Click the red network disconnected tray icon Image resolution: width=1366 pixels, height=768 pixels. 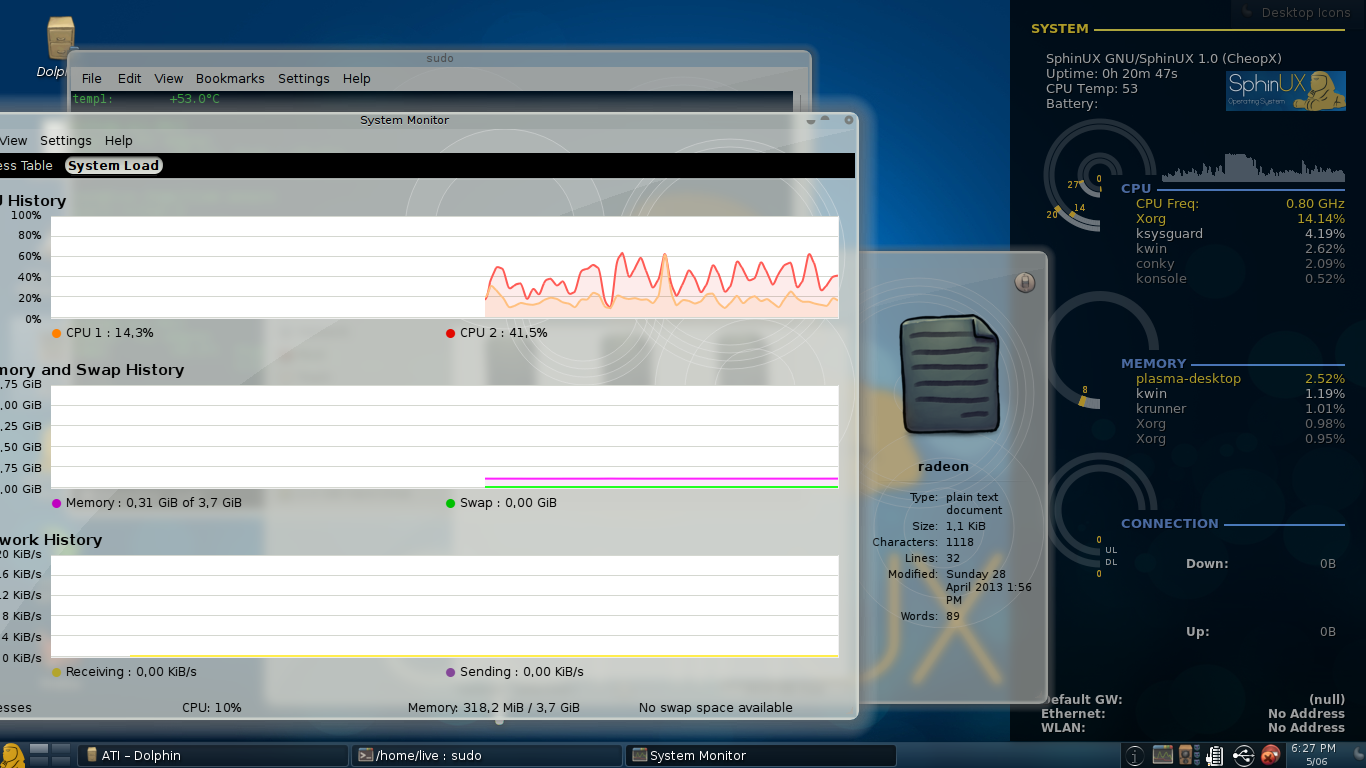click(1271, 755)
